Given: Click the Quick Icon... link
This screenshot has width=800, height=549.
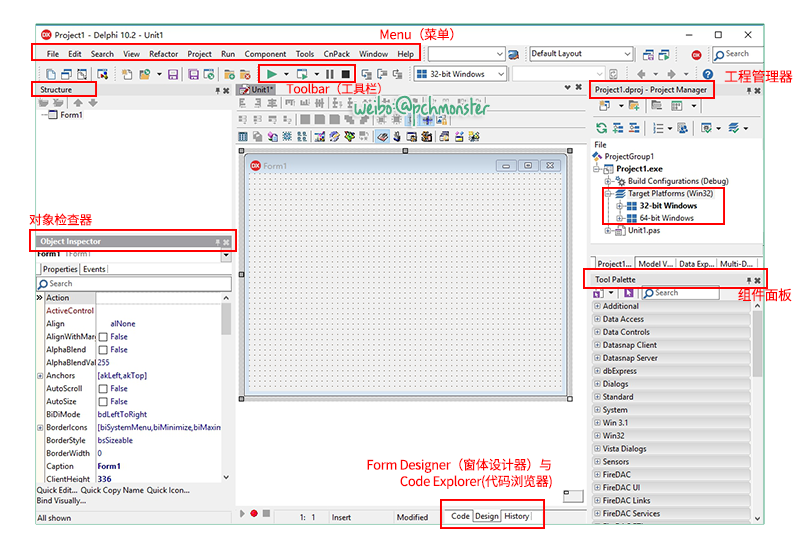Looking at the screenshot, I should coord(168,490).
